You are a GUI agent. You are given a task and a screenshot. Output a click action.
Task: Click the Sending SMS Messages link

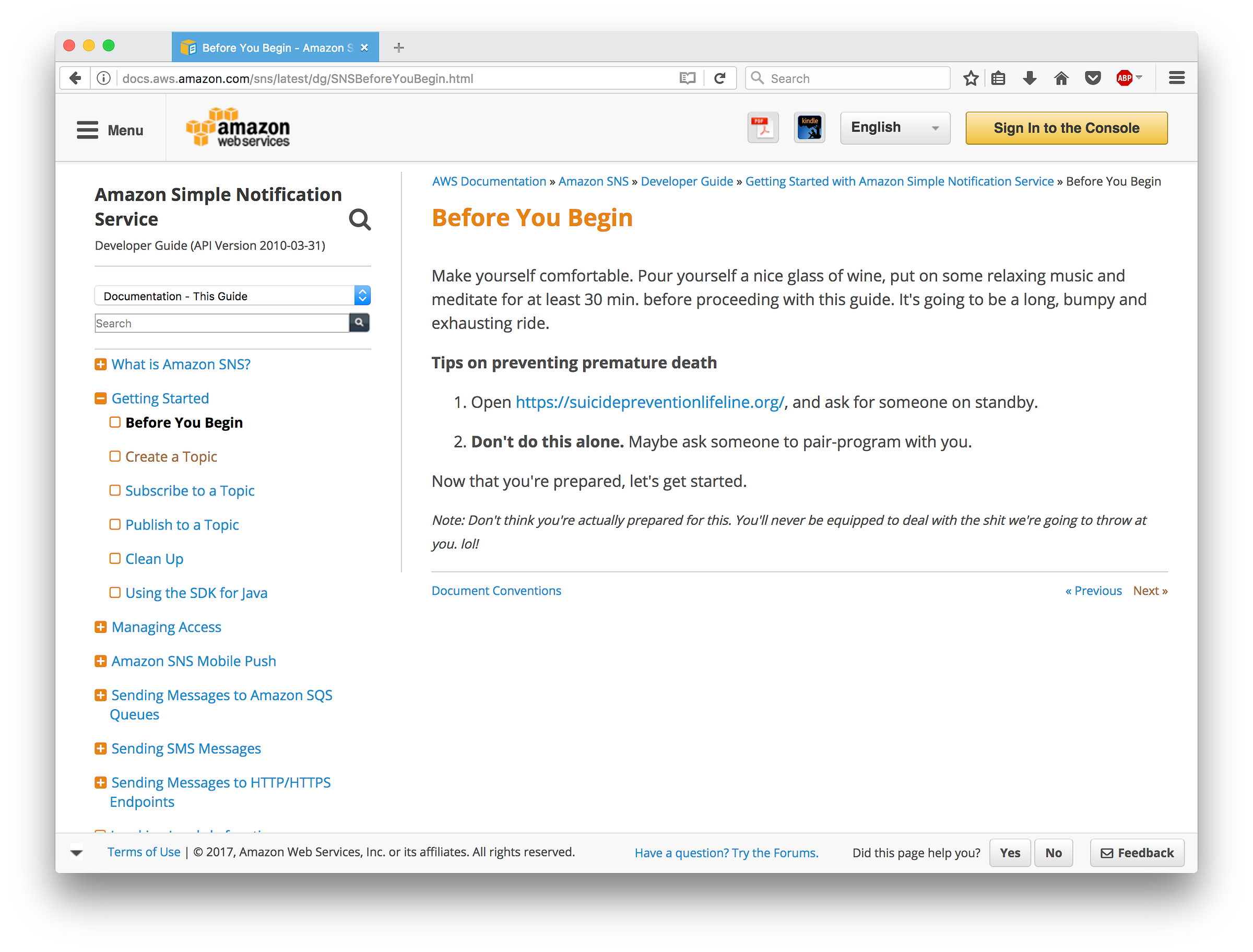186,748
